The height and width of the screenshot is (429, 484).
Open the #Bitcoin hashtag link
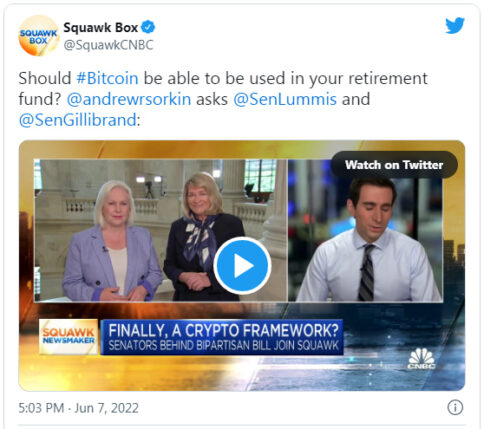tap(107, 78)
